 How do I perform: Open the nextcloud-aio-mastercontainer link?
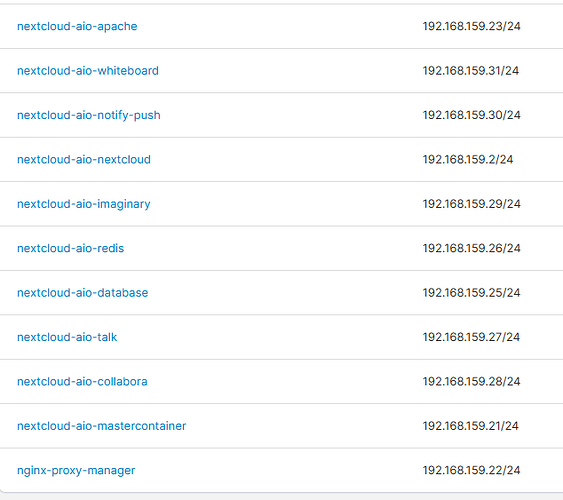(x=102, y=426)
